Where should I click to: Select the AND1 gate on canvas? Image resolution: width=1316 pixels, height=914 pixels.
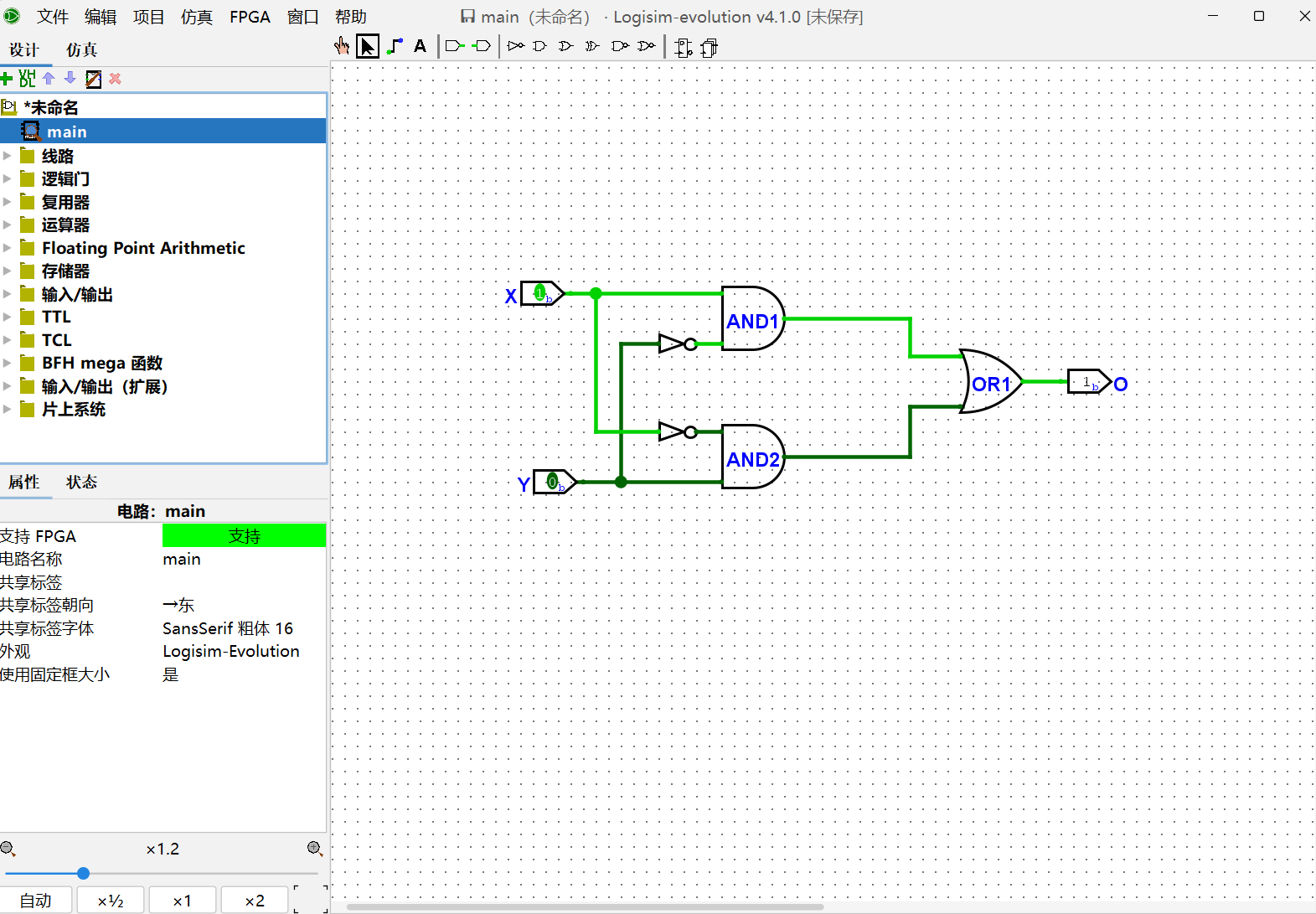[754, 318]
